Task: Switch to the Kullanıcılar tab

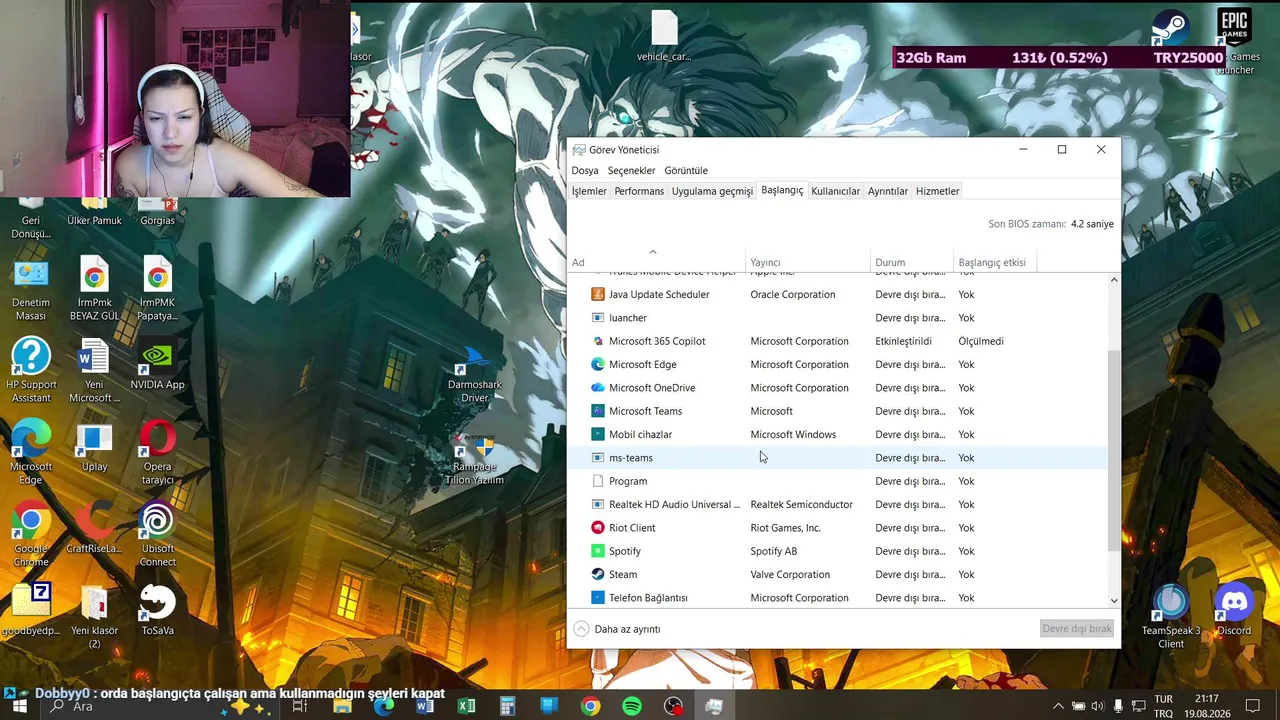Action: [835, 191]
